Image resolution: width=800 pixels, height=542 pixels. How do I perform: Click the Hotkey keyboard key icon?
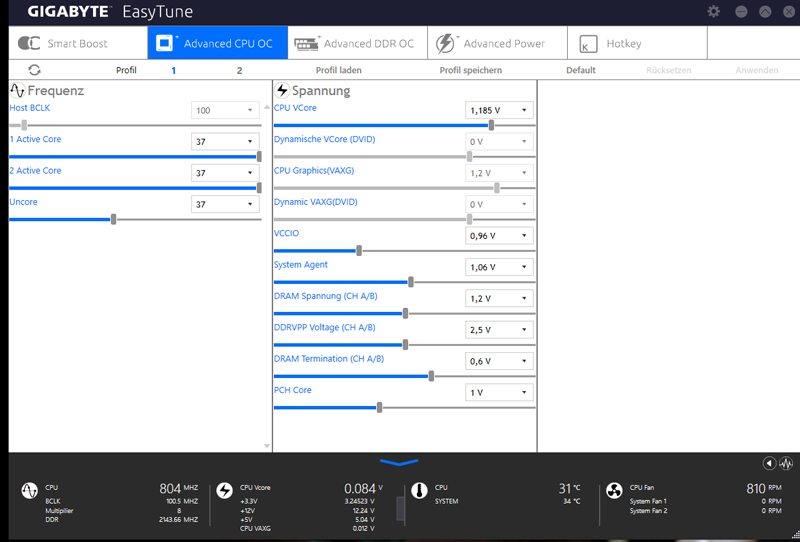pos(588,44)
